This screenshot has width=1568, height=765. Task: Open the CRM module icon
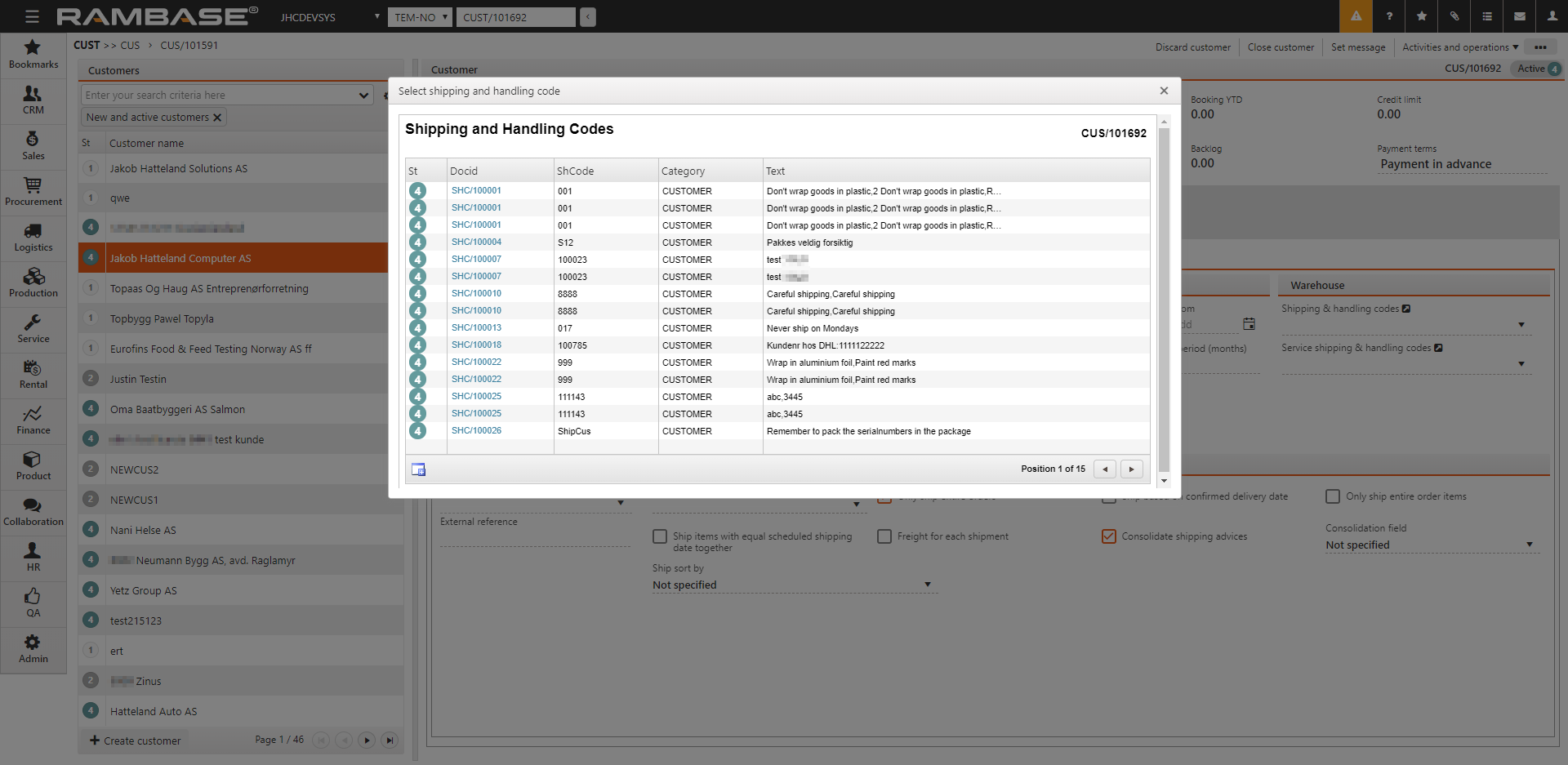(33, 100)
